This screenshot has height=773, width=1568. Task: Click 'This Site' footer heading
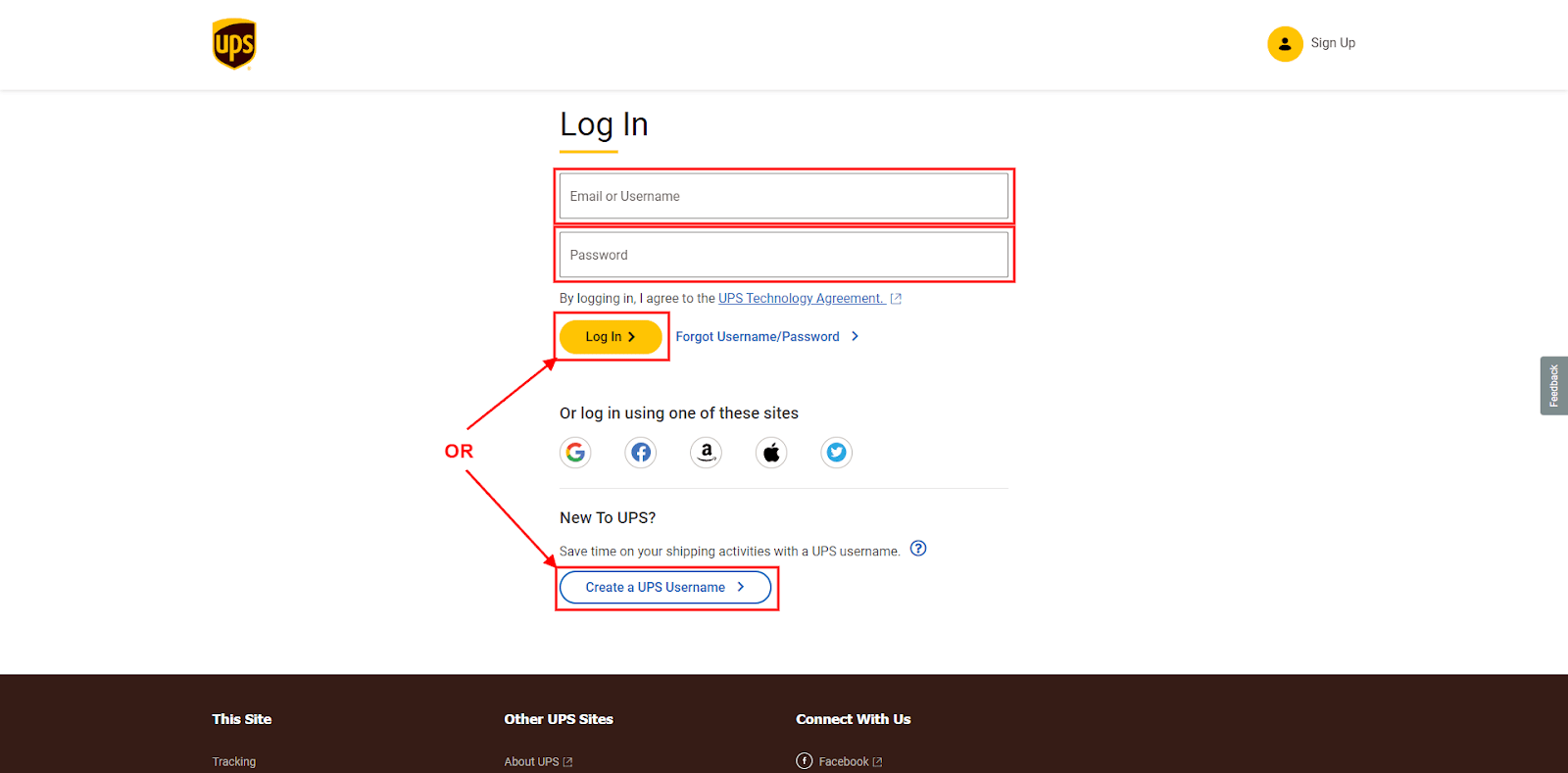[x=242, y=719]
